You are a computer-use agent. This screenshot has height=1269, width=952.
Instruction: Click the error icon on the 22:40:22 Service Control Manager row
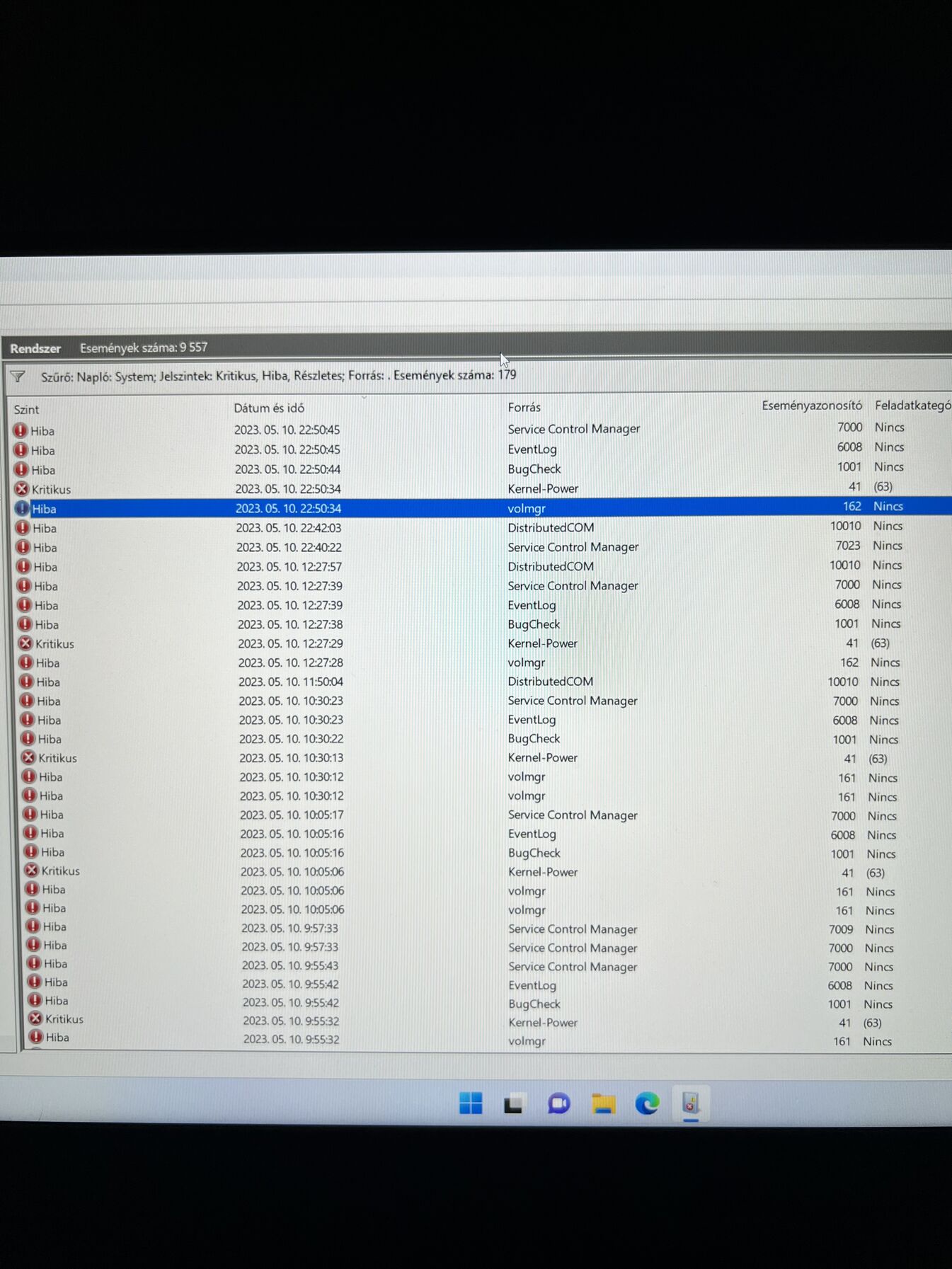23,547
